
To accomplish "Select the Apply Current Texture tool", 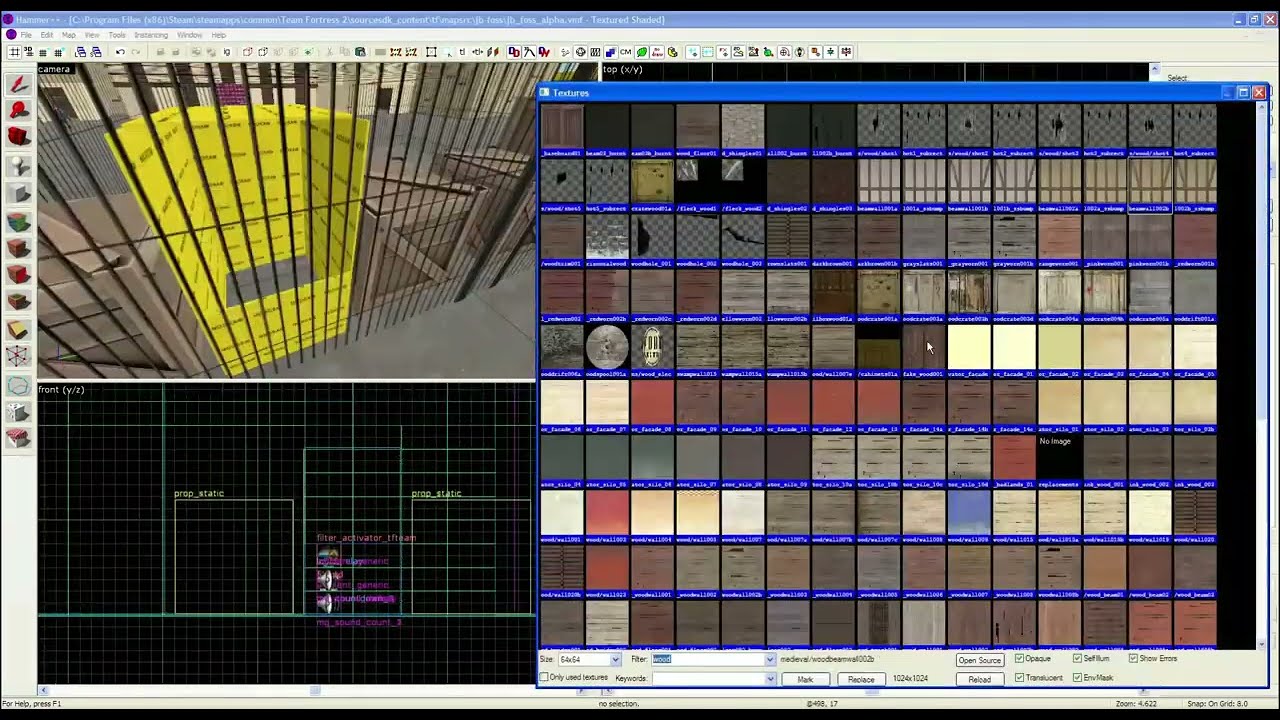I will coord(17,248).
